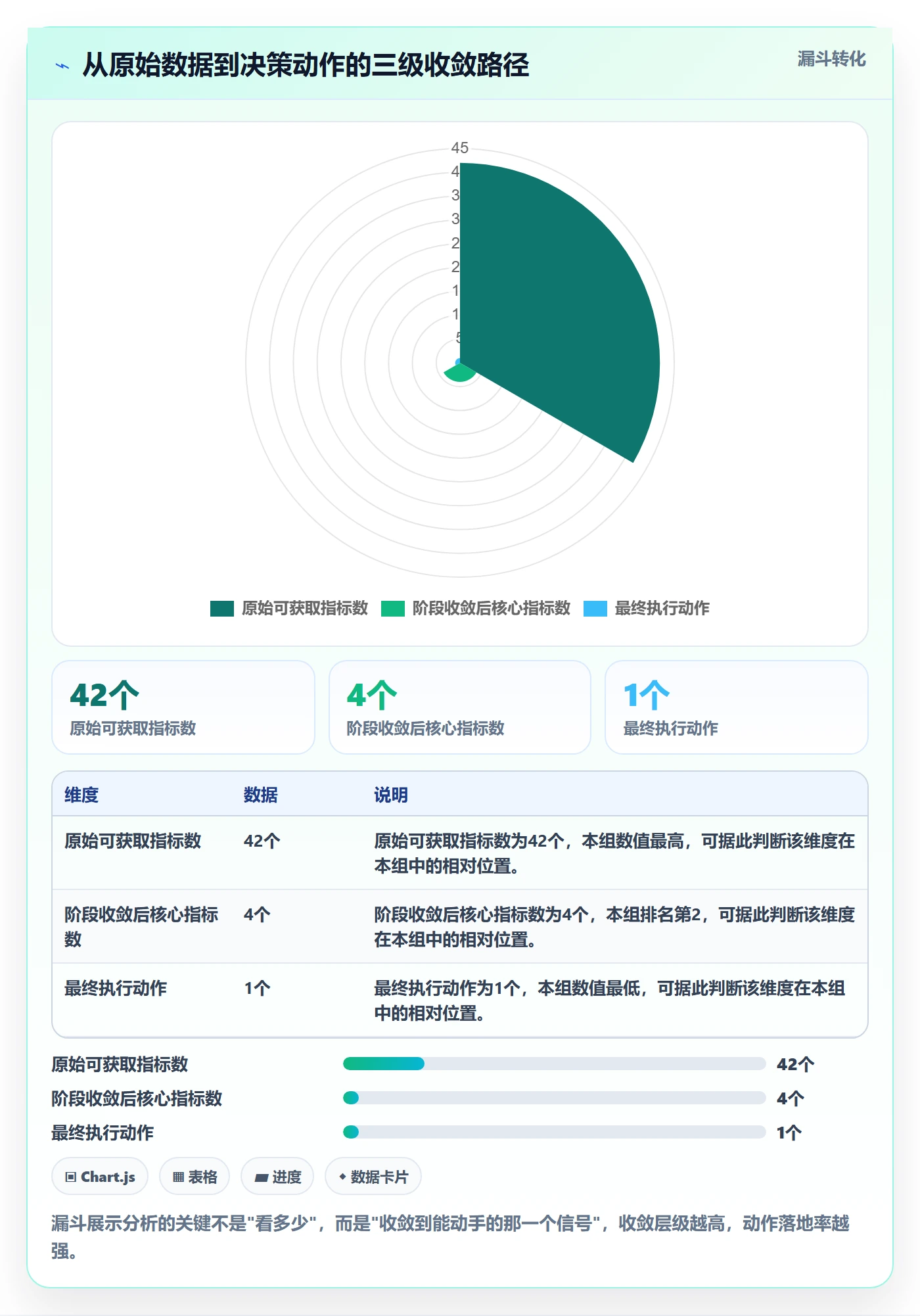Click the 45 axis label on chart
The width and height of the screenshot is (920, 1316).
[460, 148]
